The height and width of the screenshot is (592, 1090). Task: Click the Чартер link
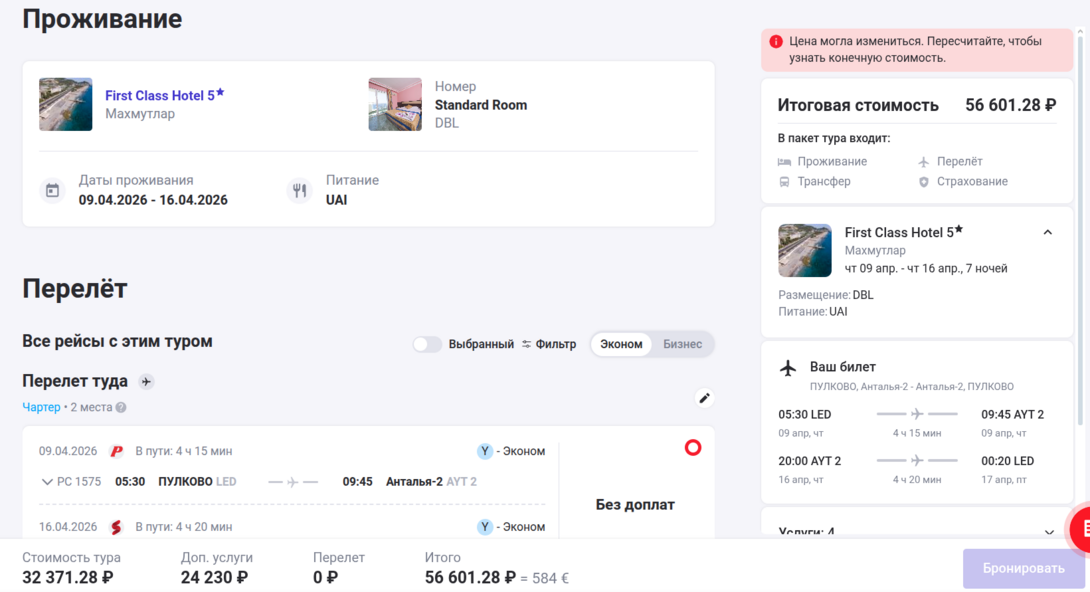click(41, 408)
